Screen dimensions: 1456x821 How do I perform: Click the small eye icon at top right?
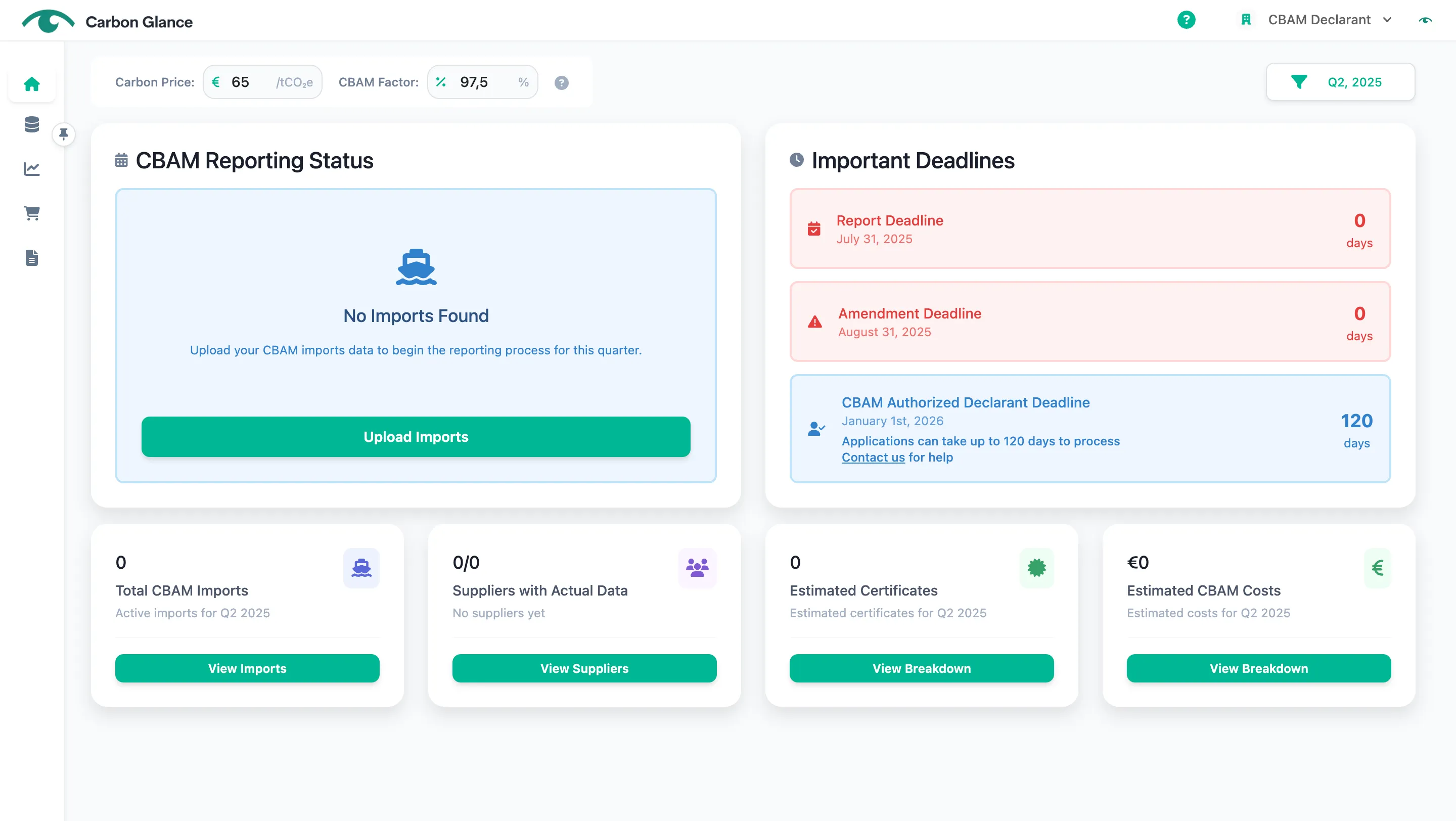pos(1426,20)
